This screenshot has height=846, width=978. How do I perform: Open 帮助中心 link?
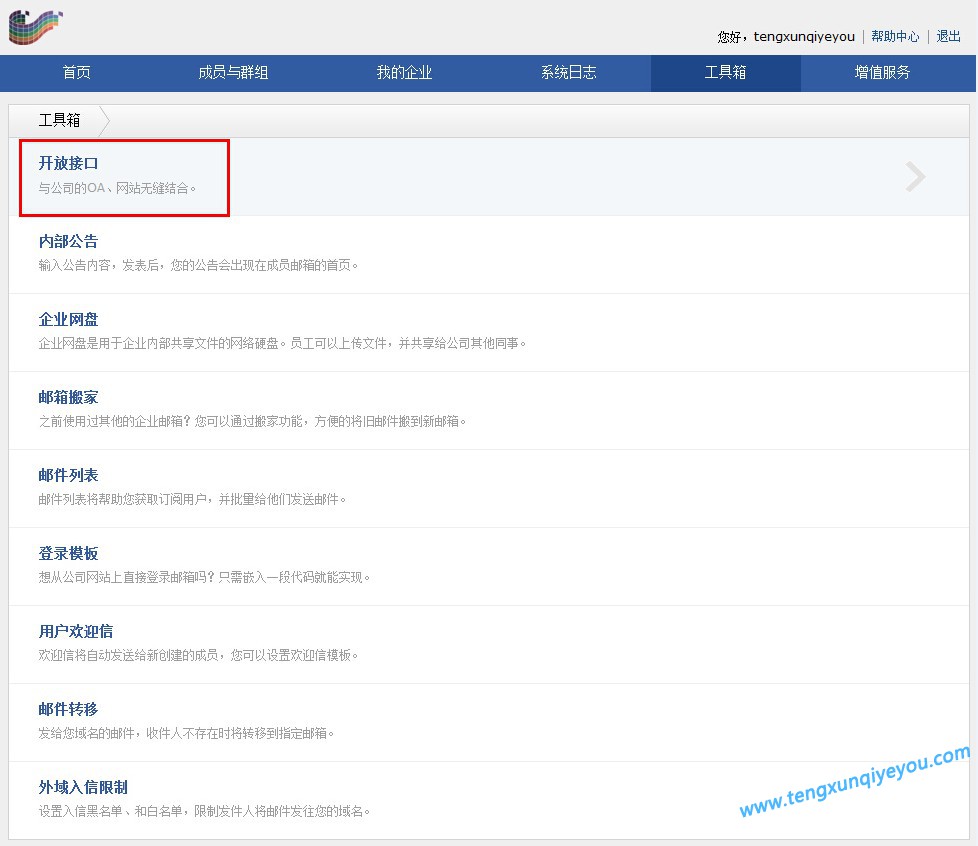(895, 36)
